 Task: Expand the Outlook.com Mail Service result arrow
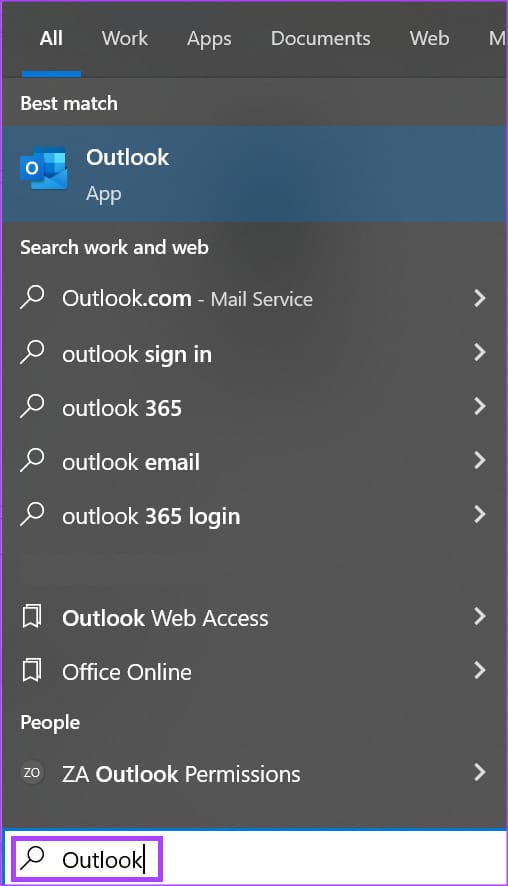479,298
